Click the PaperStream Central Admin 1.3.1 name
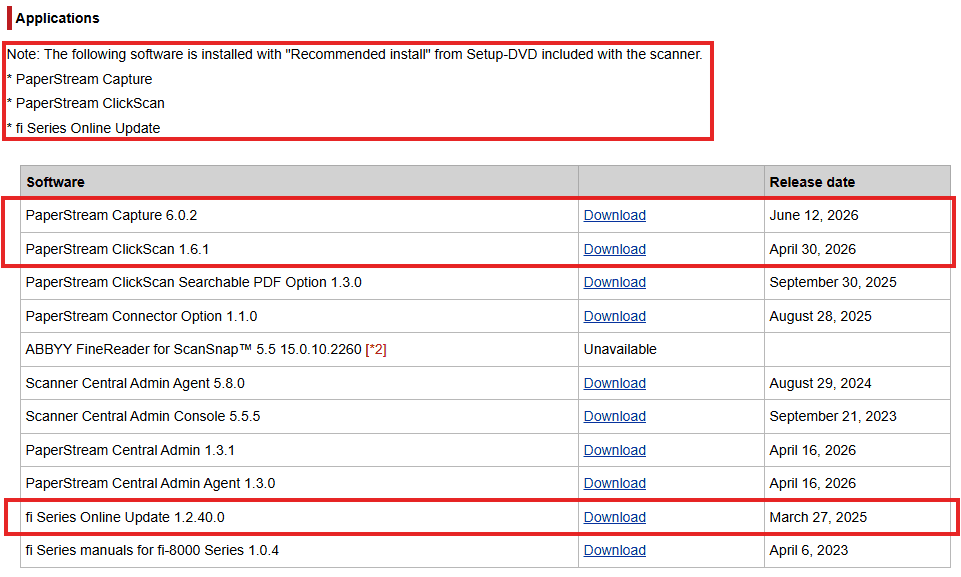The image size is (961, 577). tap(130, 449)
